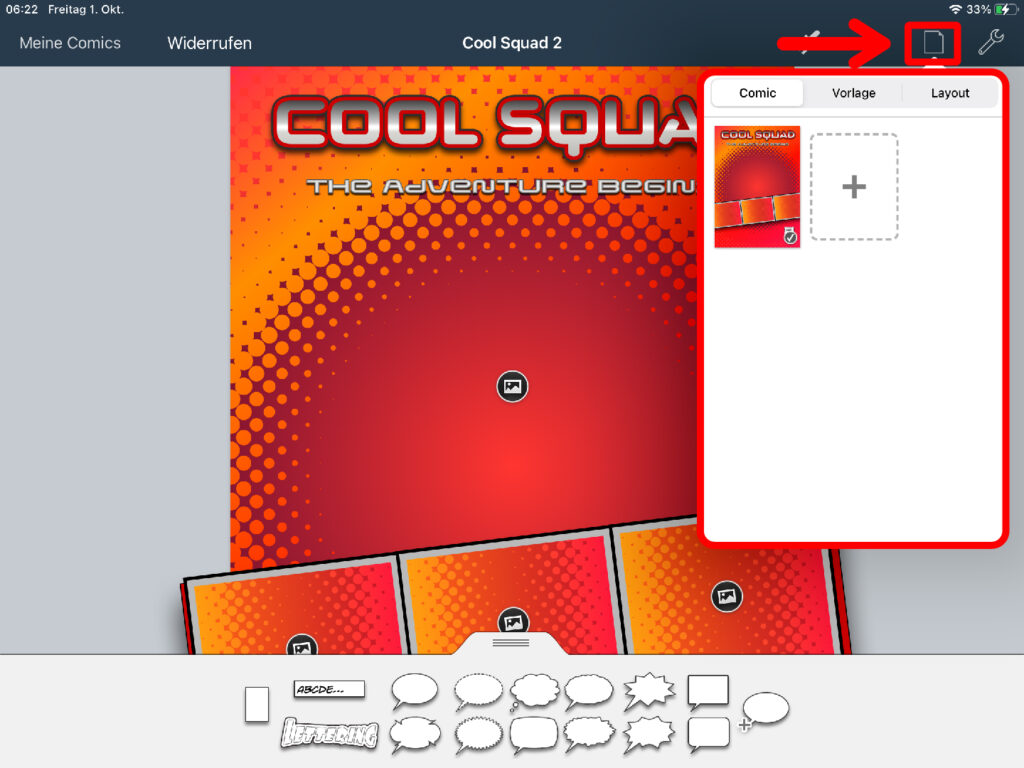Pick the thought cloud bubble with trailing dots
This screenshot has height=768, width=1024.
click(534, 691)
